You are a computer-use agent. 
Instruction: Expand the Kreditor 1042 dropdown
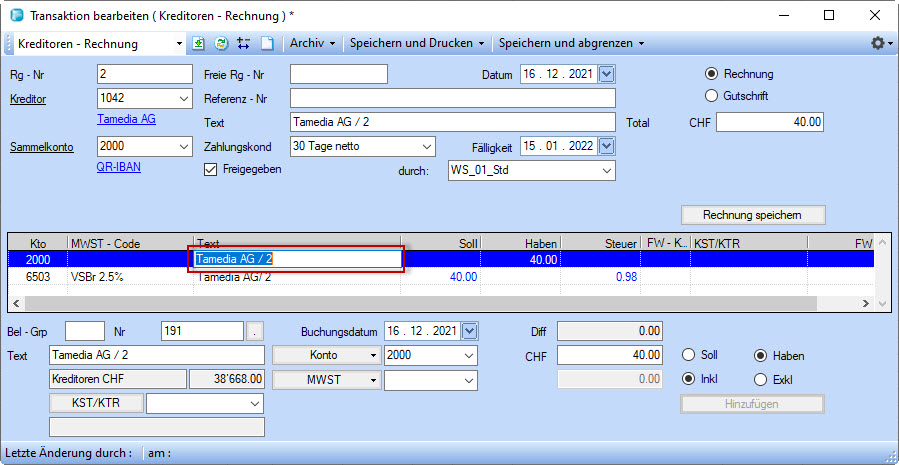[183, 98]
